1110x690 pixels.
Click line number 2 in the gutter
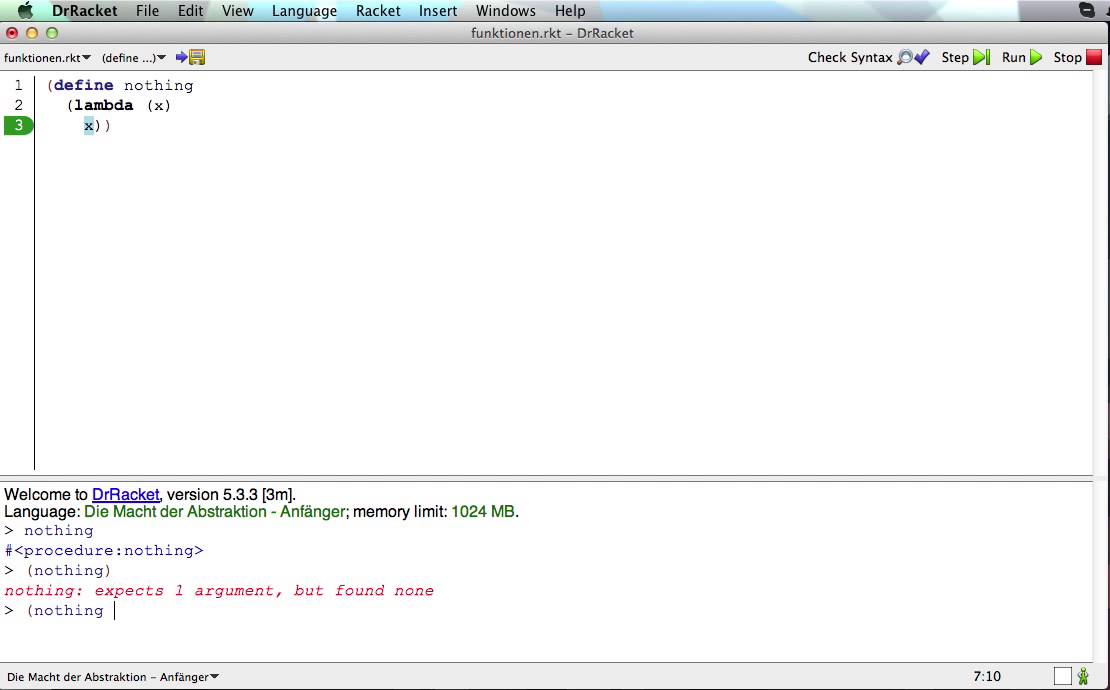(x=18, y=105)
